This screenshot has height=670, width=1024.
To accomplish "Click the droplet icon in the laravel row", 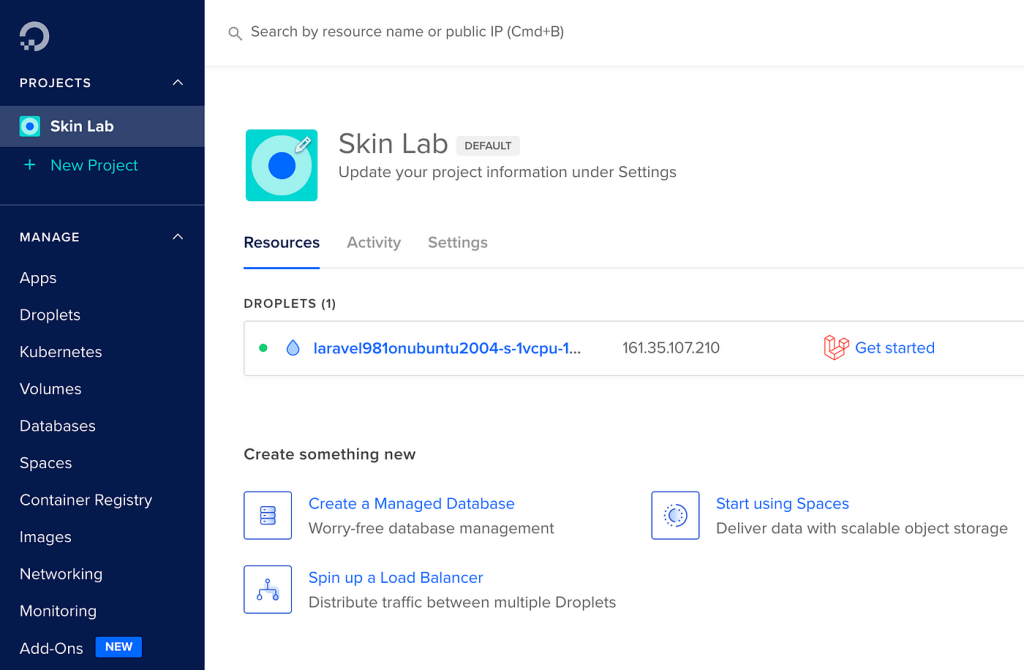I will (293, 348).
